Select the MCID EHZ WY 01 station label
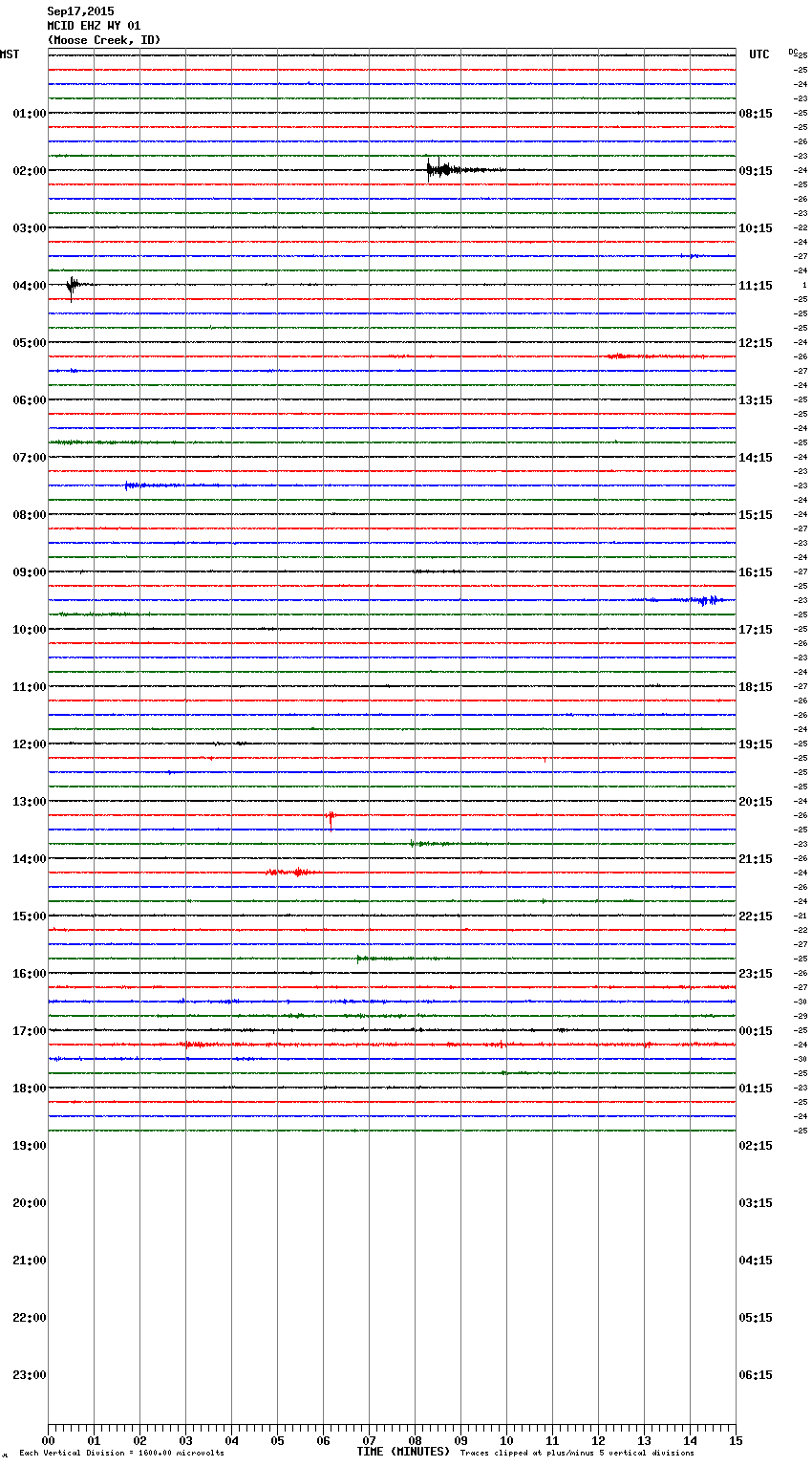This screenshot has height=1466, width=812. coord(94,26)
